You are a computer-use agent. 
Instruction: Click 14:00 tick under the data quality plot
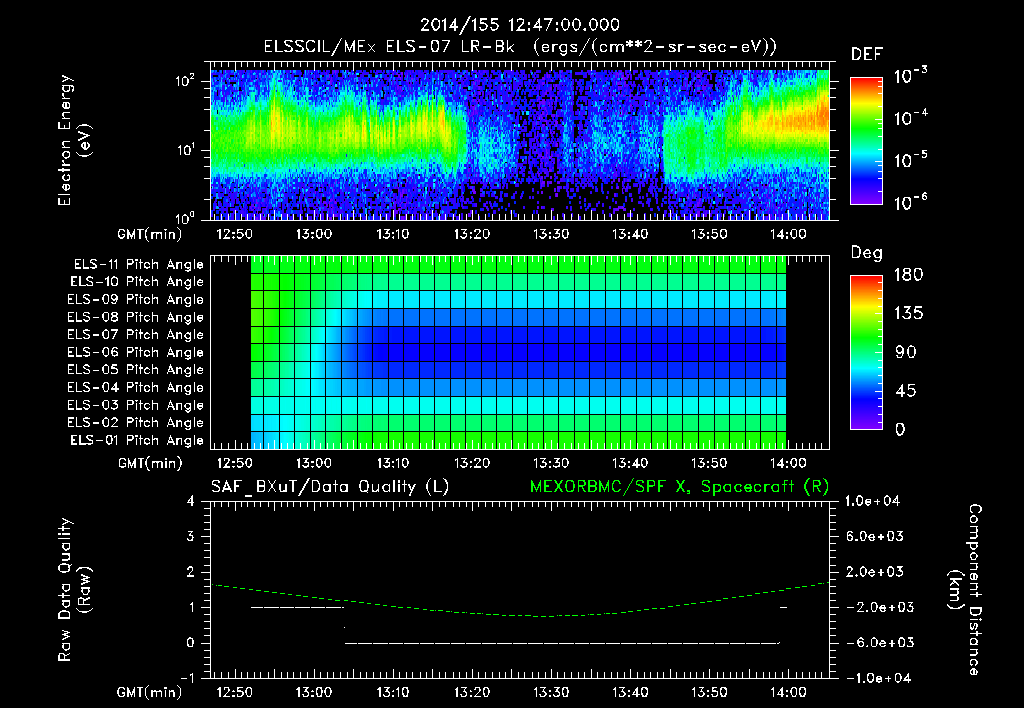pyautogui.click(x=788, y=693)
